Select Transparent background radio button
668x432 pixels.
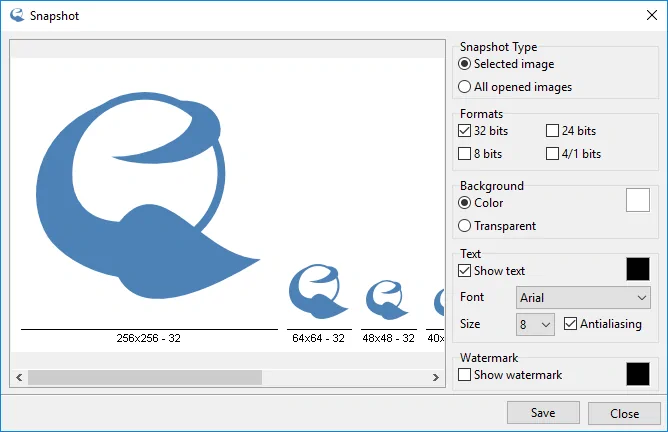(x=465, y=226)
